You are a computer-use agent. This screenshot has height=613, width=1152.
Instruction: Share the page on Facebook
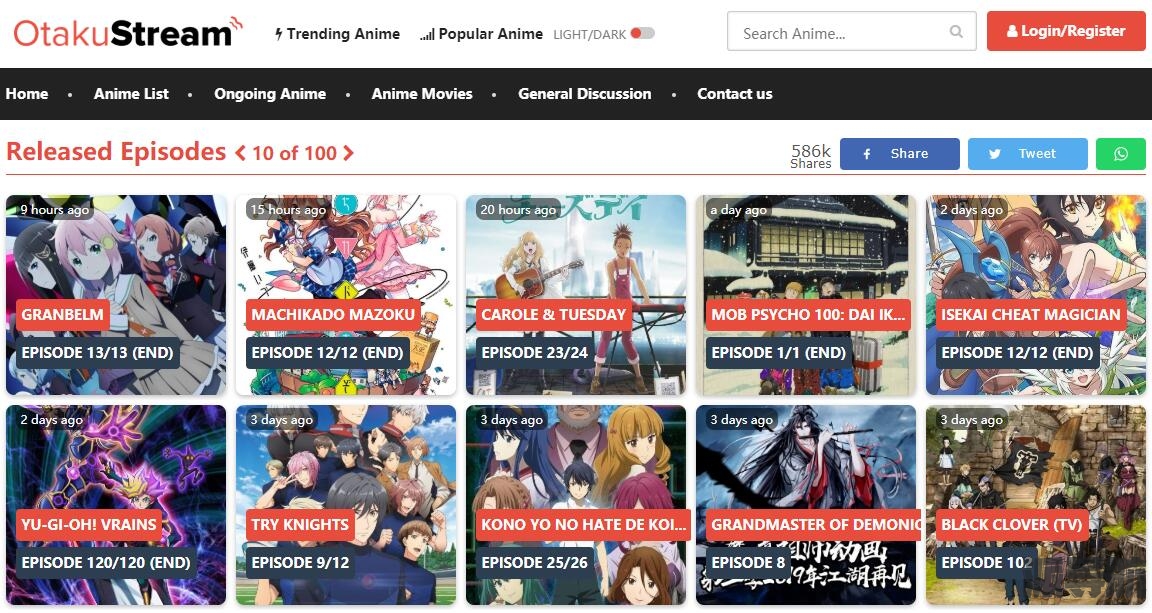pyautogui.click(x=899, y=154)
